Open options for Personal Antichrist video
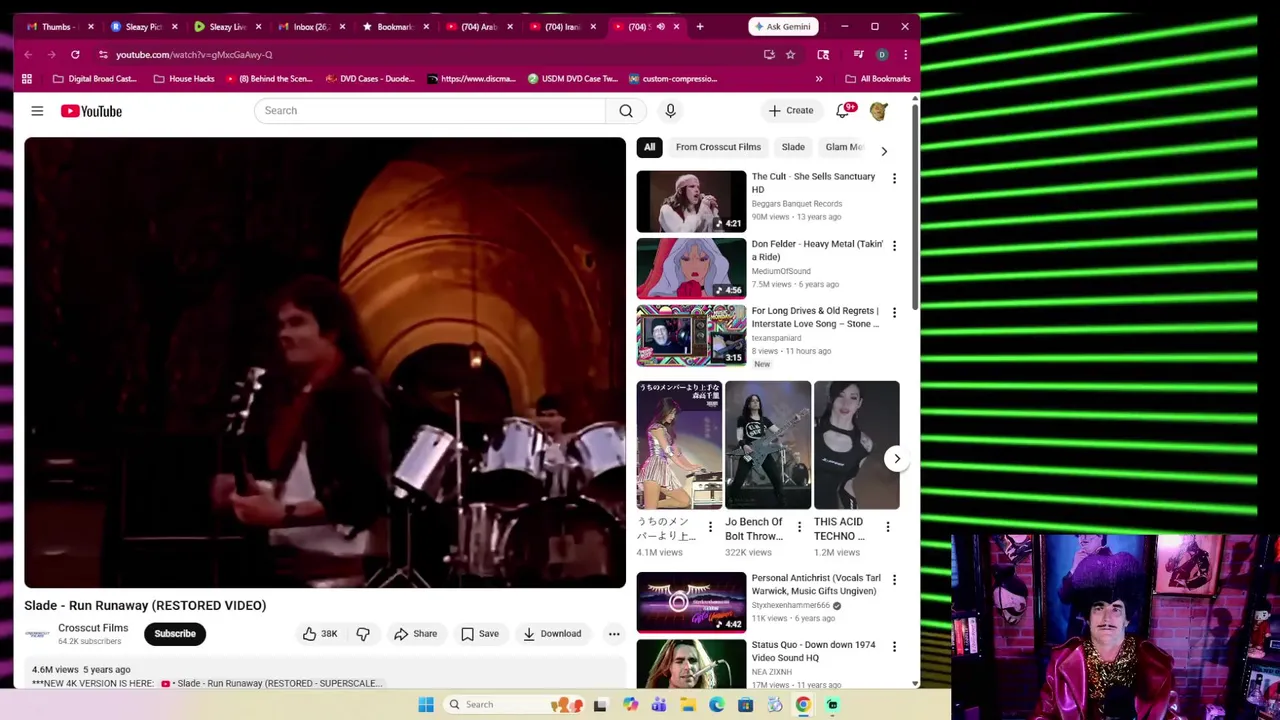 (894, 579)
